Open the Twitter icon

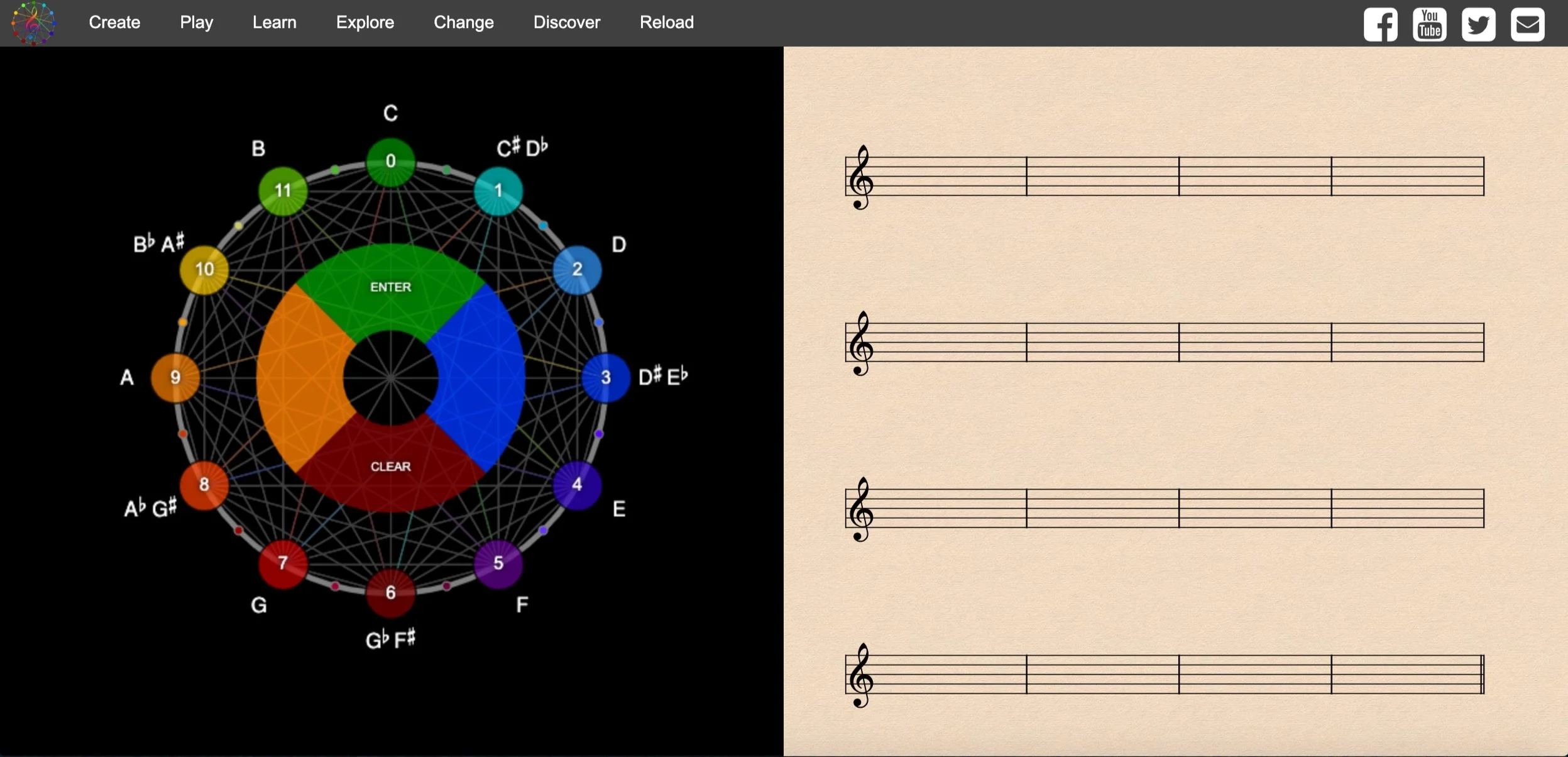(1478, 23)
